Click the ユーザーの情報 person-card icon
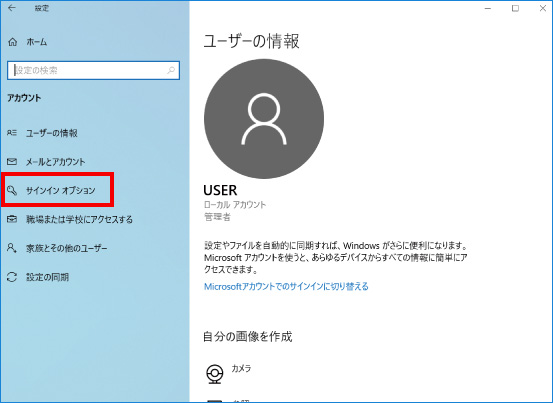Image resolution: width=553 pixels, height=403 pixels. tap(12, 133)
